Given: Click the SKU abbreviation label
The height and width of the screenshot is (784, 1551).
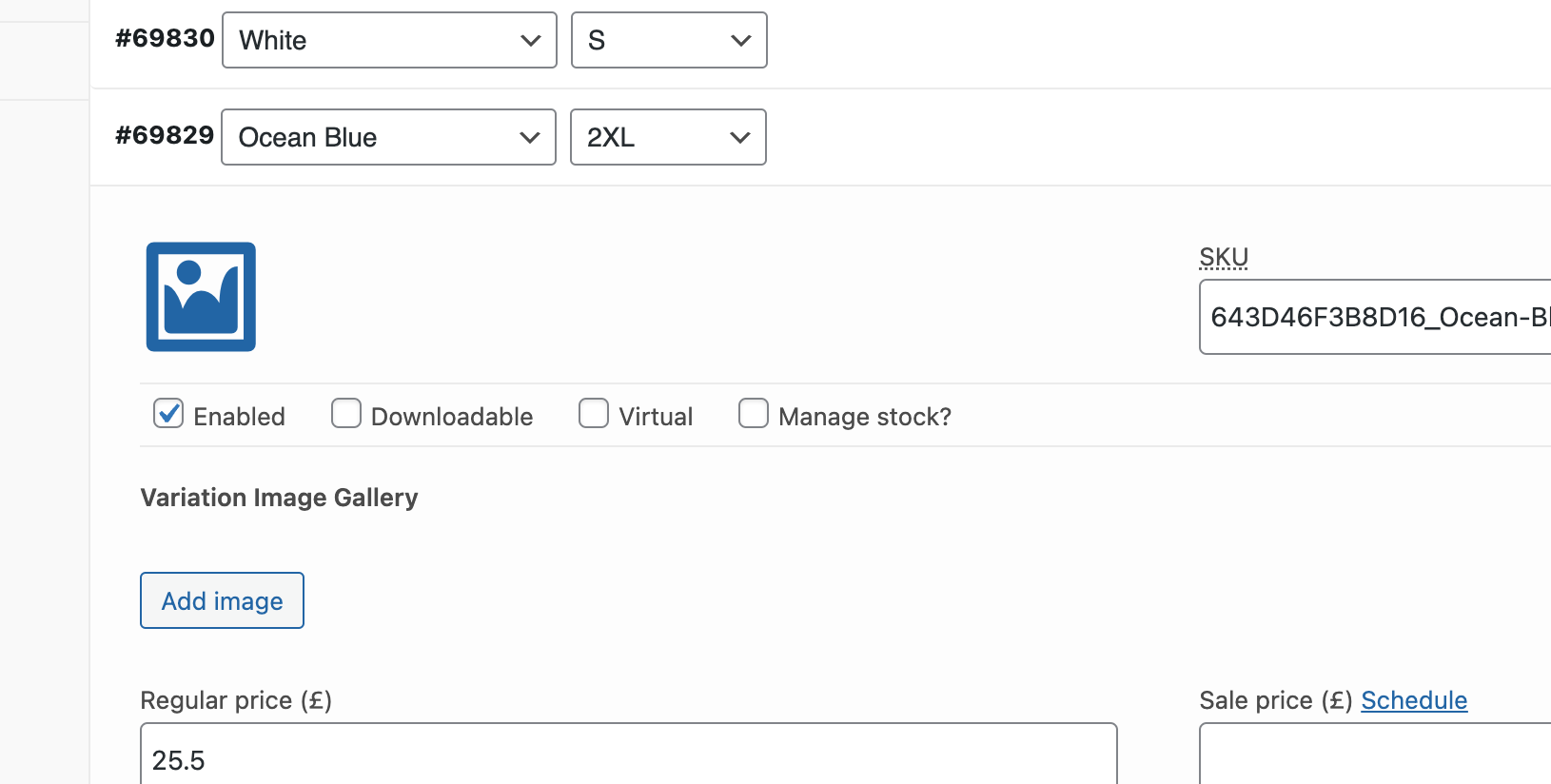Looking at the screenshot, I should [x=1224, y=258].
